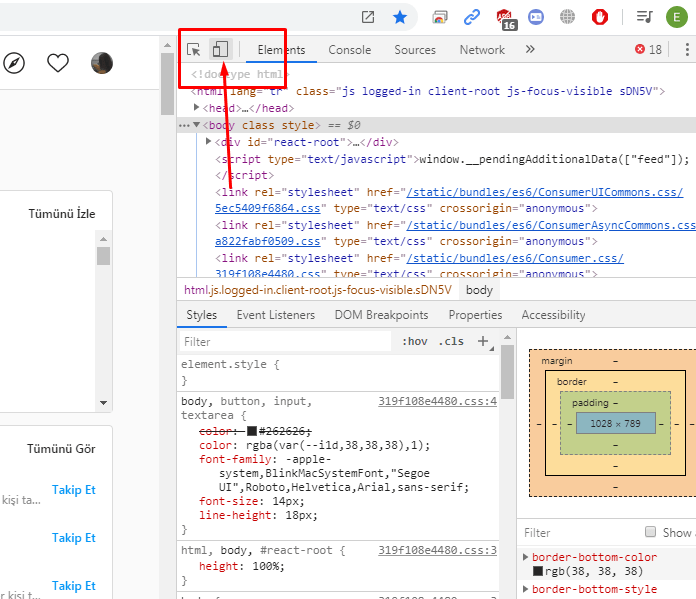Viewport: 696px width, 599px height.
Task: Expand border-bottom-style computed property
Action: [x=526, y=589]
